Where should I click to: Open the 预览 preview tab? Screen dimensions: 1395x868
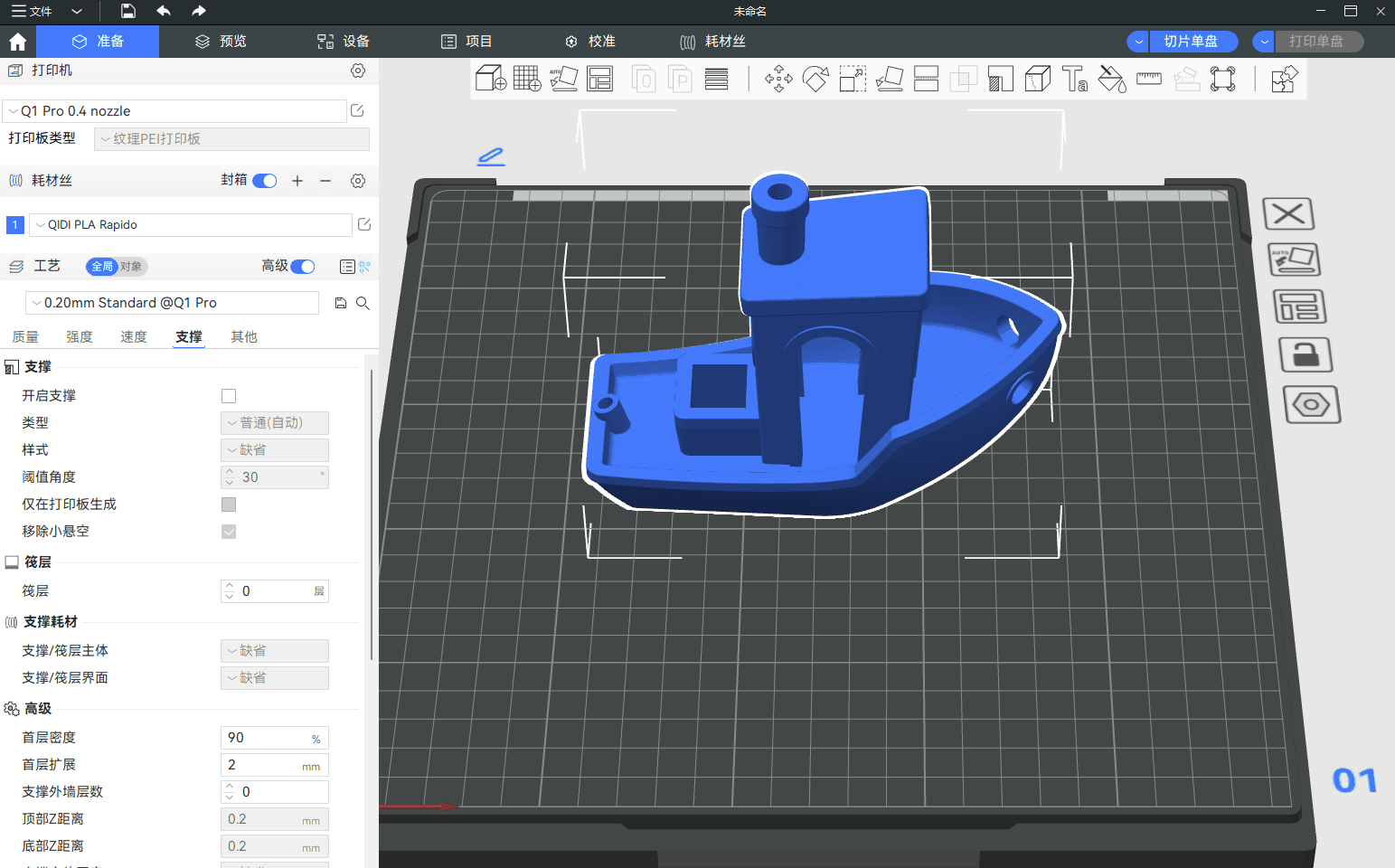(222, 42)
